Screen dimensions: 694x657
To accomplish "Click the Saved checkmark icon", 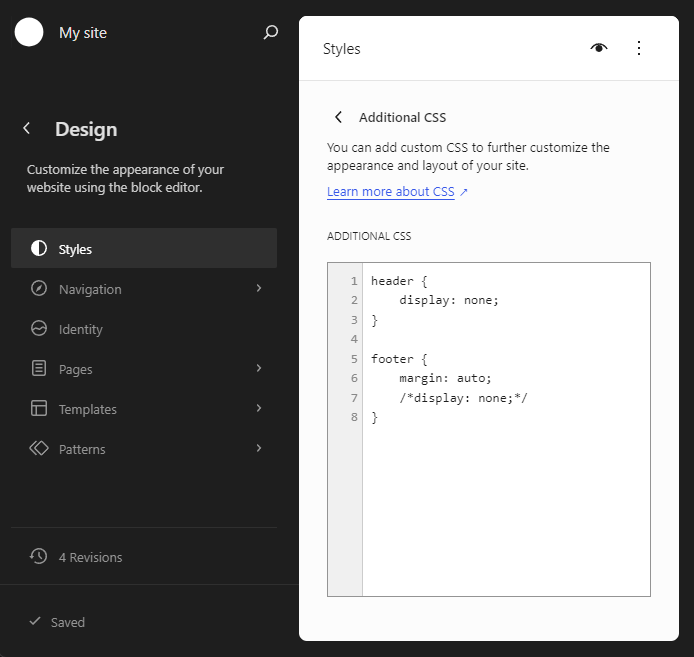I will (35, 621).
